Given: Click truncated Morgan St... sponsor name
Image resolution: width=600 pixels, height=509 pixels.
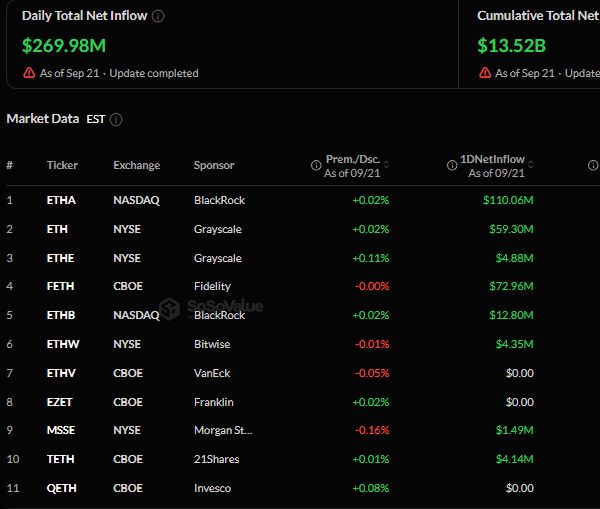Looking at the screenshot, I should point(223,430).
